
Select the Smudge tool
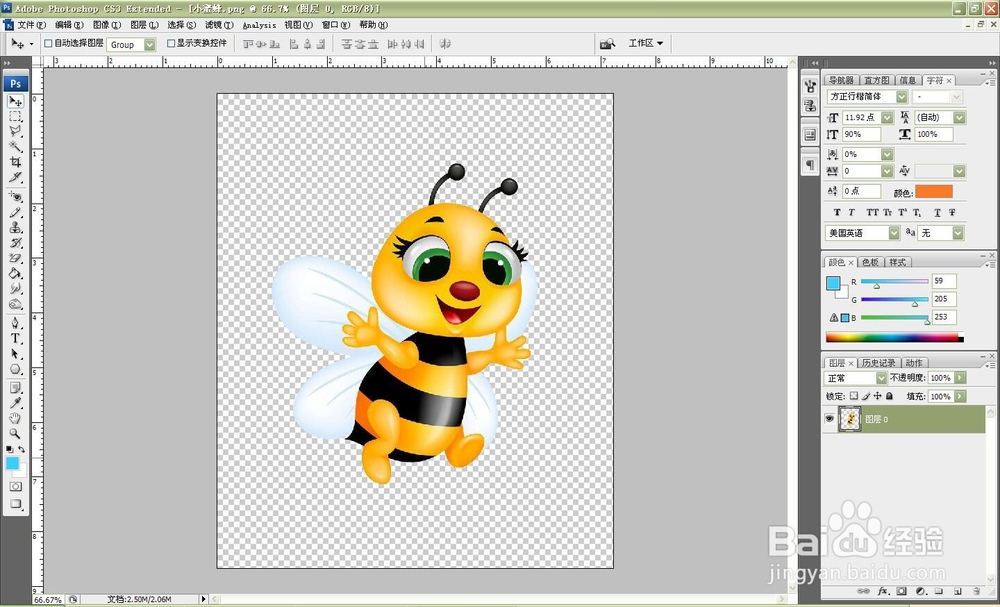(15, 289)
